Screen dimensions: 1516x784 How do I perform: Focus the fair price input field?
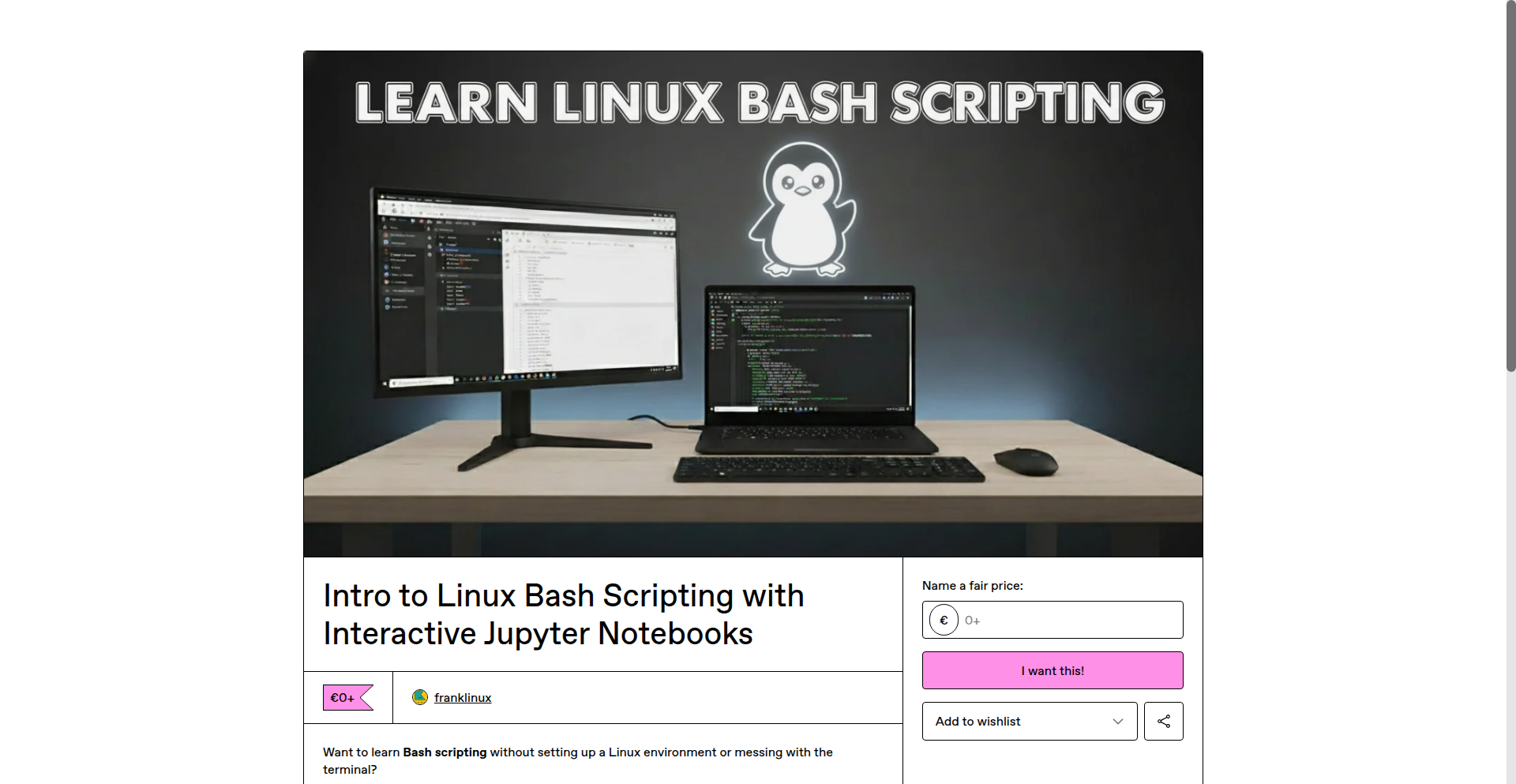pyautogui.click(x=1053, y=620)
